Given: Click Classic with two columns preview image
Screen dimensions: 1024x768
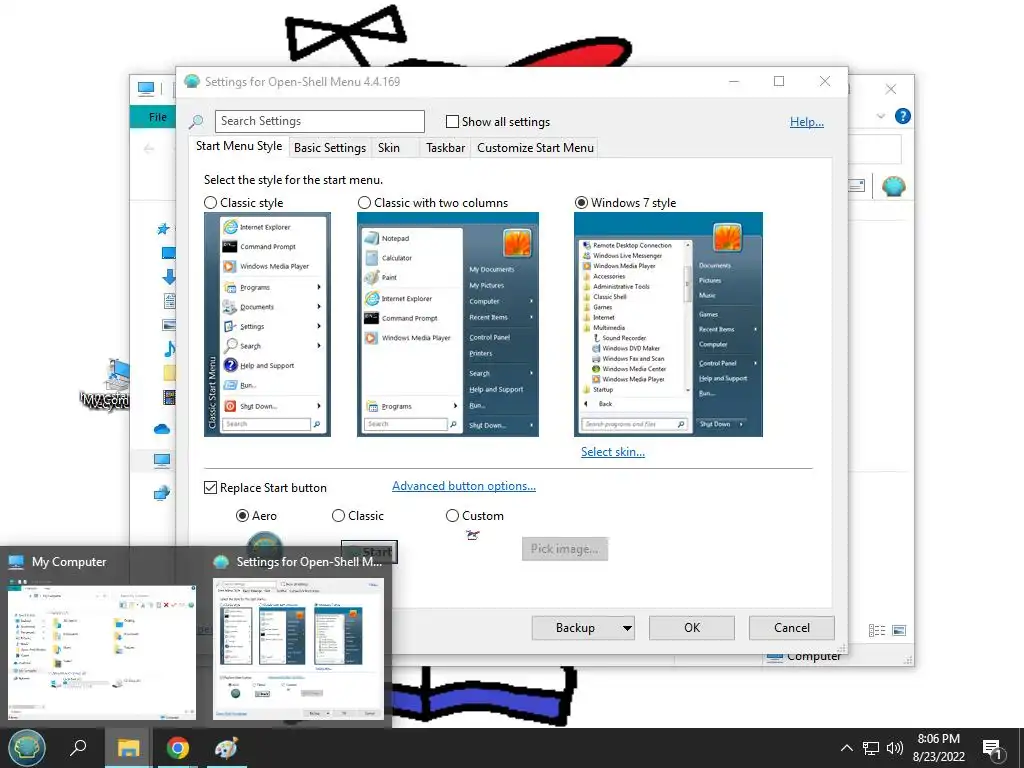Looking at the screenshot, I should point(447,325).
